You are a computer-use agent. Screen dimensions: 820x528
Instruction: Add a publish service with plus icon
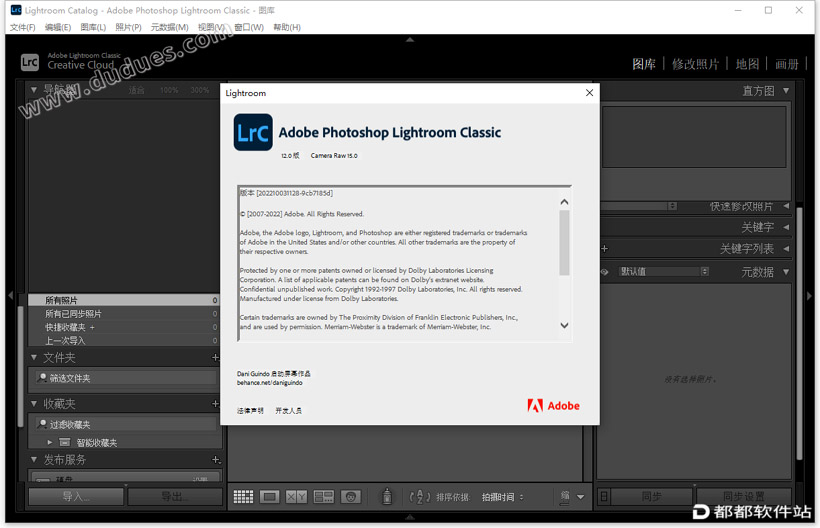215,460
